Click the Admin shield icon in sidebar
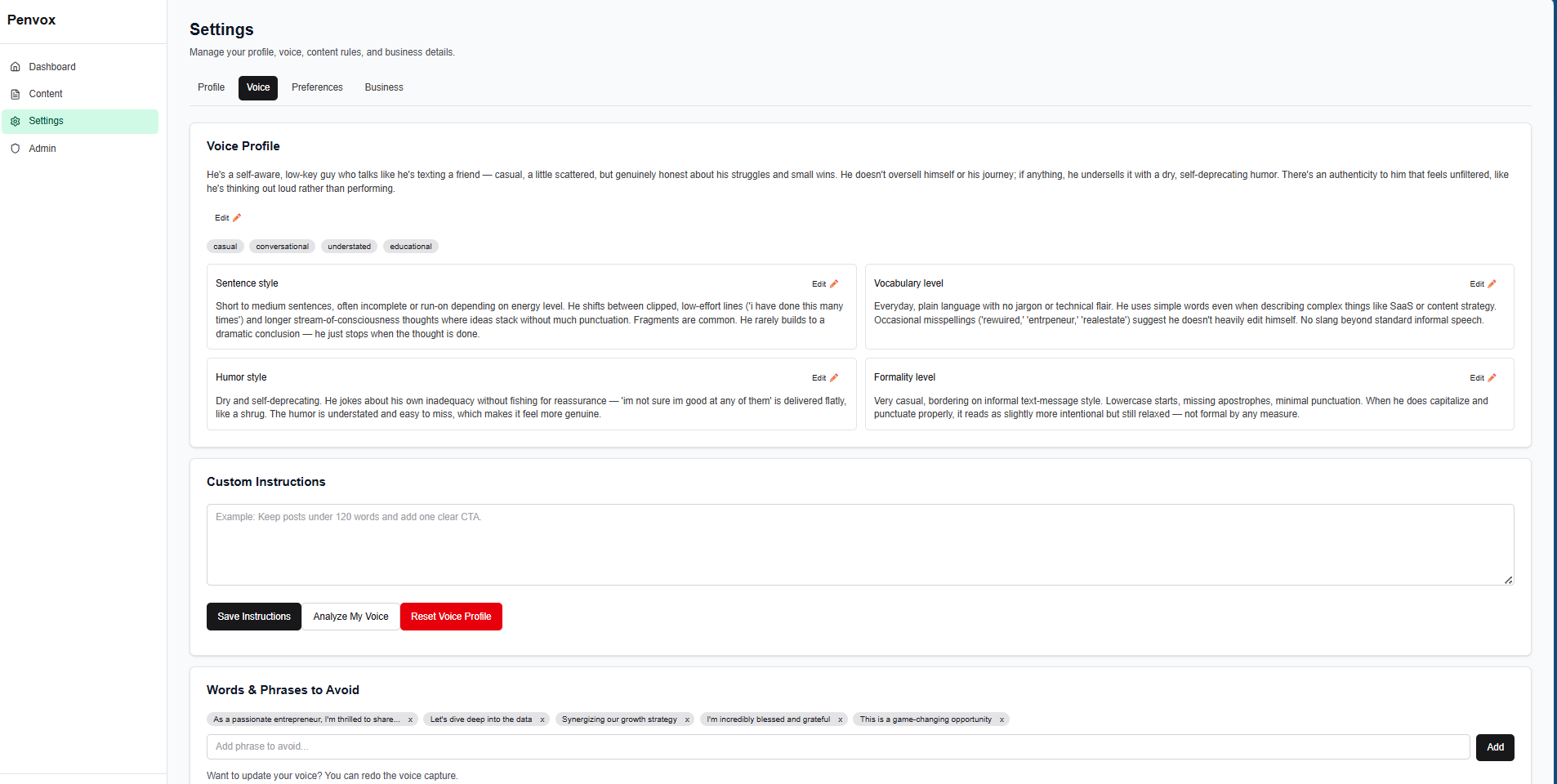Viewport: 1557px width, 784px height. (15, 149)
